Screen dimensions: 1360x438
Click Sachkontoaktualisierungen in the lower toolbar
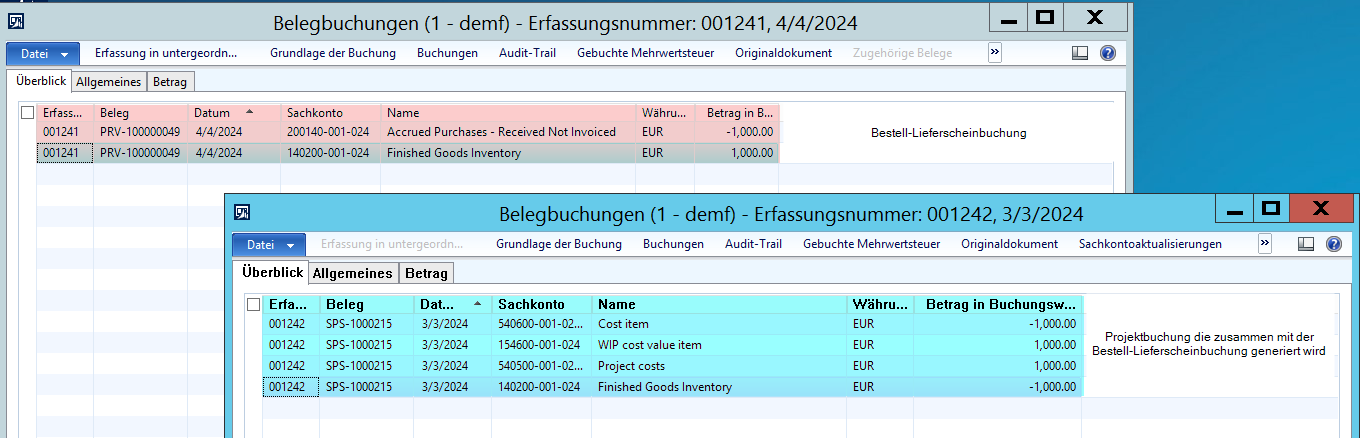point(1150,244)
